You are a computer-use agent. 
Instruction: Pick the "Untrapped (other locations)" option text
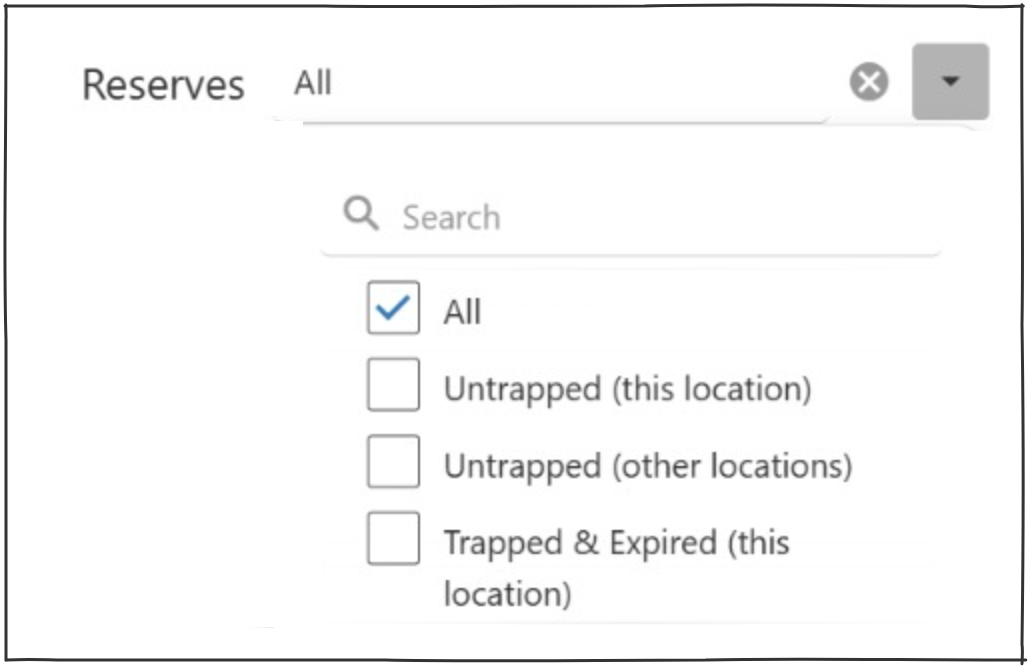[x=648, y=466]
